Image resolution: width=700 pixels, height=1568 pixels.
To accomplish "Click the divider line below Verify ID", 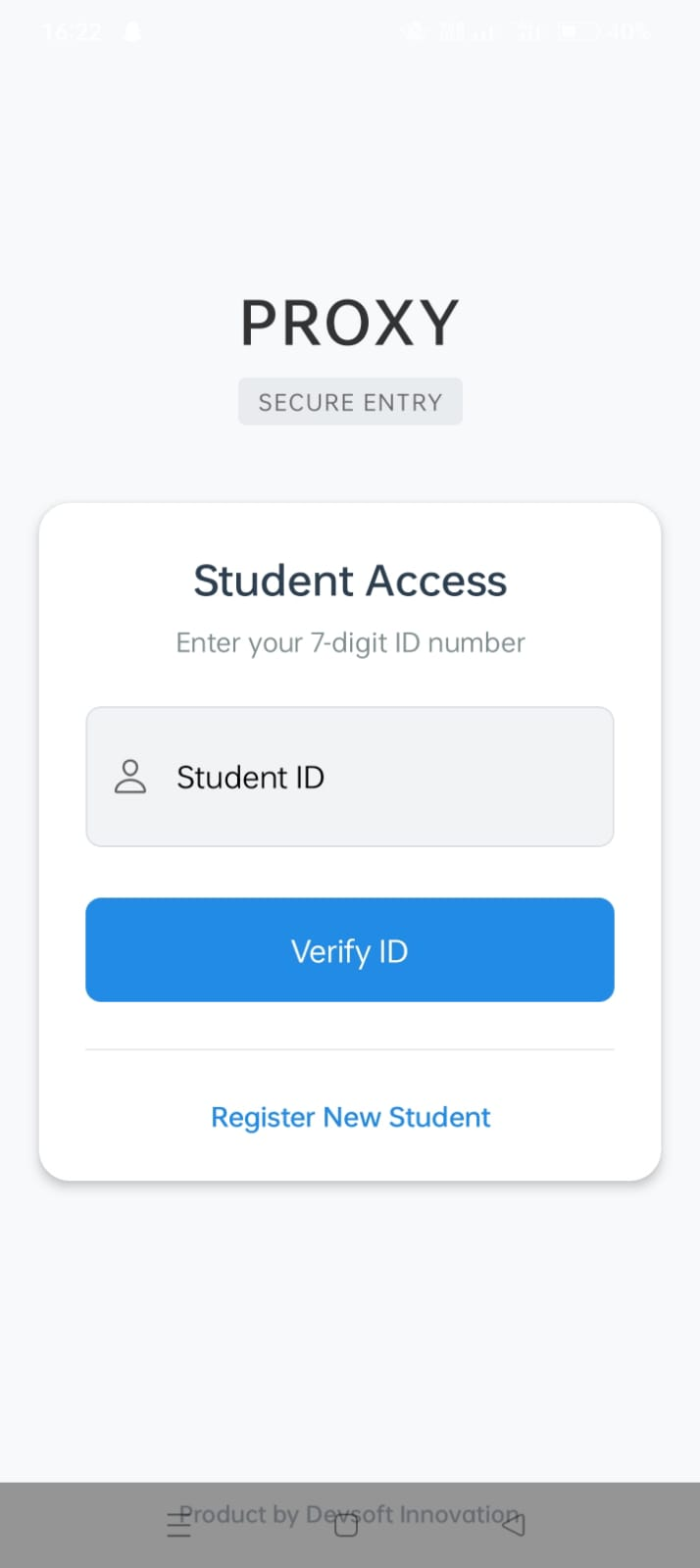I will tap(350, 1049).
